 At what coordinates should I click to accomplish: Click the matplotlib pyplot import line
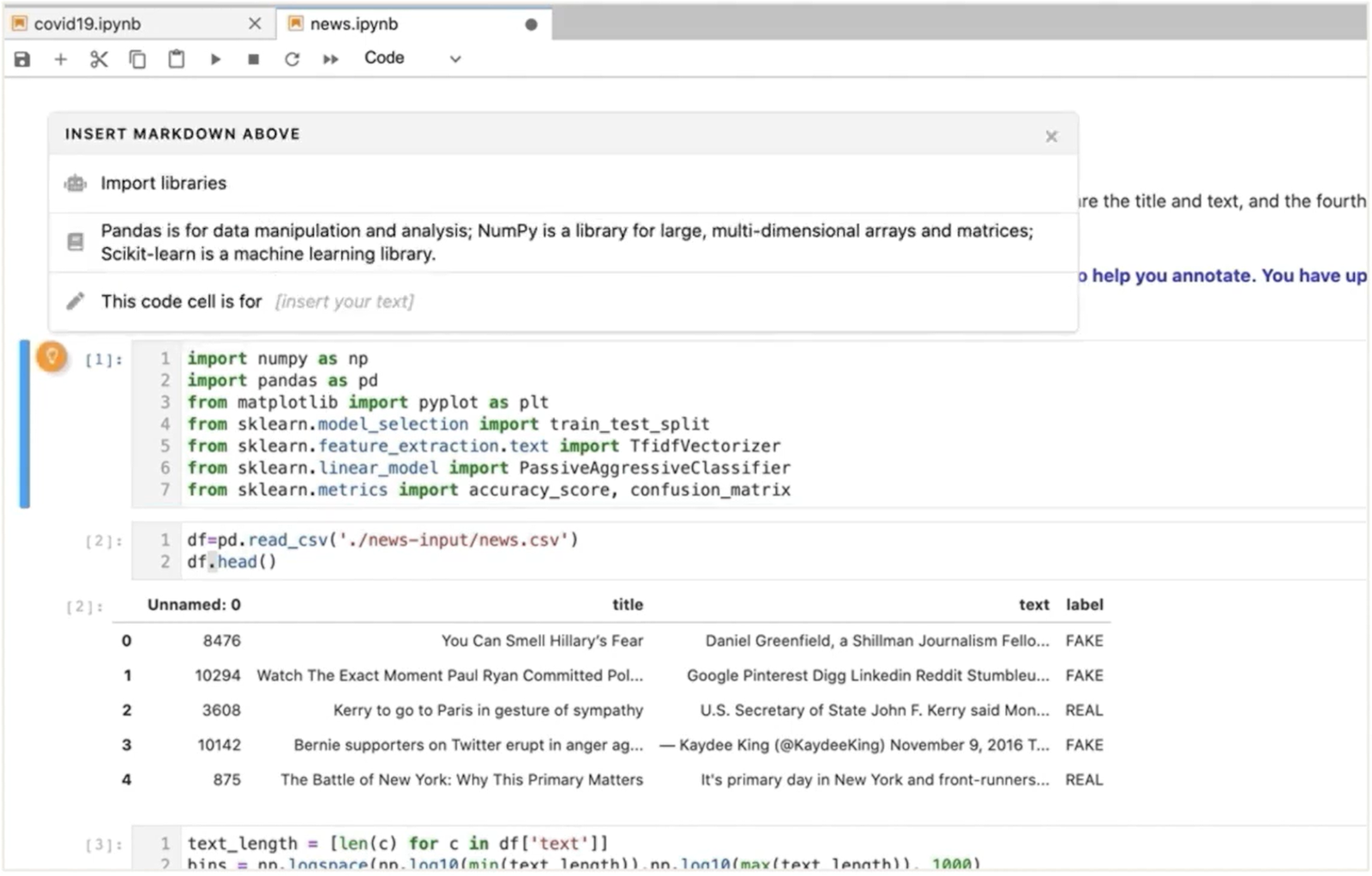click(x=368, y=402)
